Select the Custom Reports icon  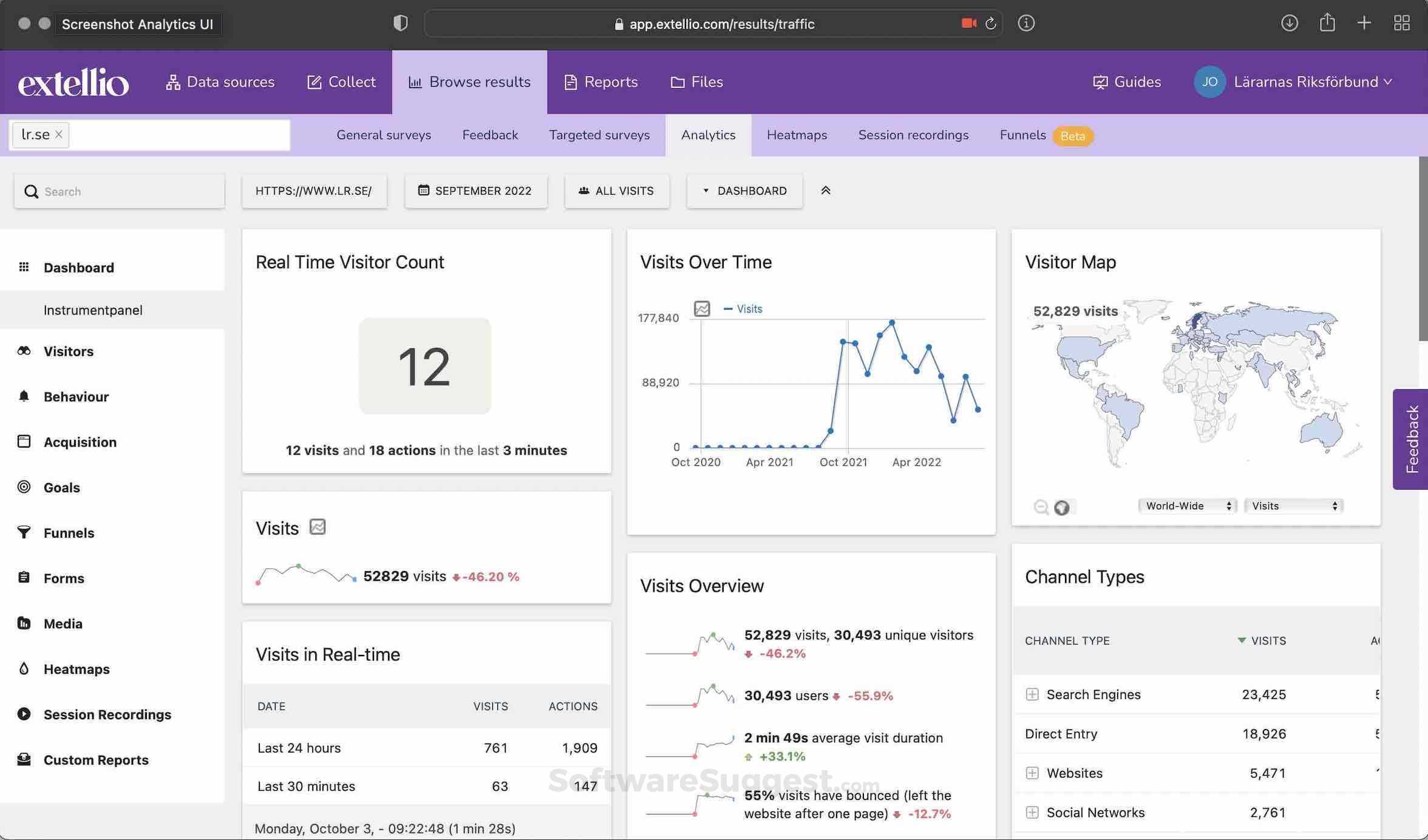click(x=24, y=759)
